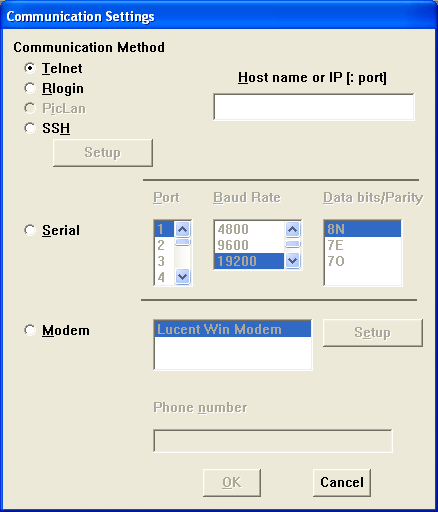The image size is (438, 512).
Task: Select 7E in Data bits/Parity list
Action: click(362, 245)
